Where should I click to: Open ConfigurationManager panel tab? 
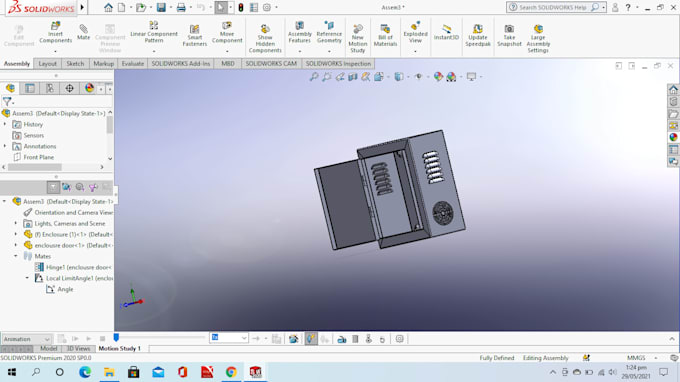pos(50,88)
